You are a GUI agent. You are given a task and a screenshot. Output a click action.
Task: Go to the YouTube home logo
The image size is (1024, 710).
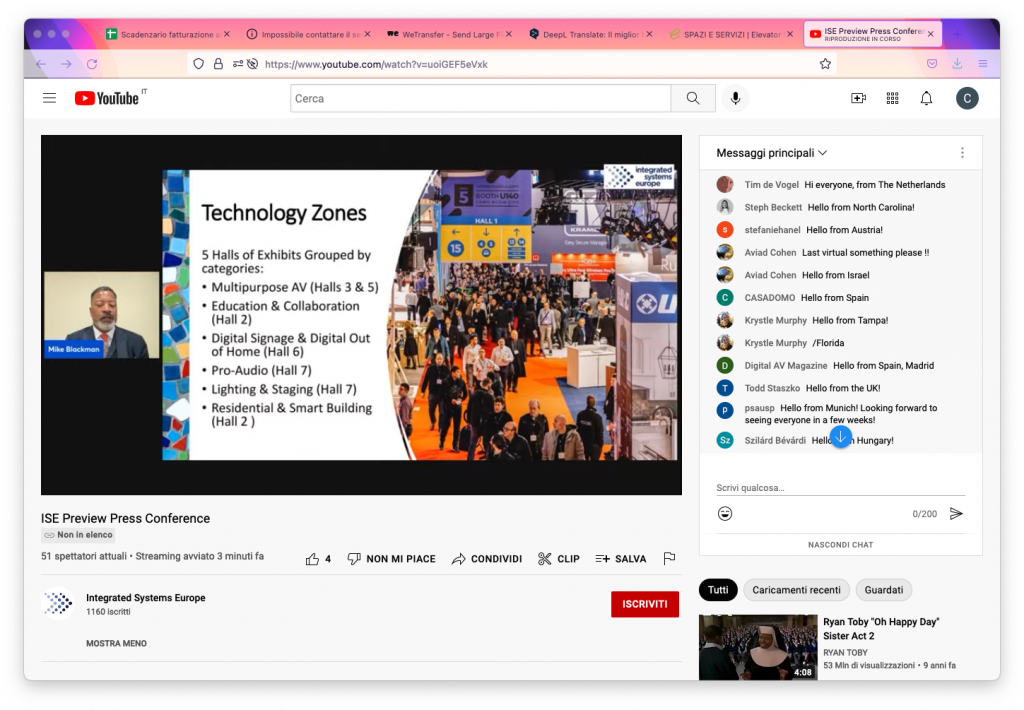(x=107, y=98)
